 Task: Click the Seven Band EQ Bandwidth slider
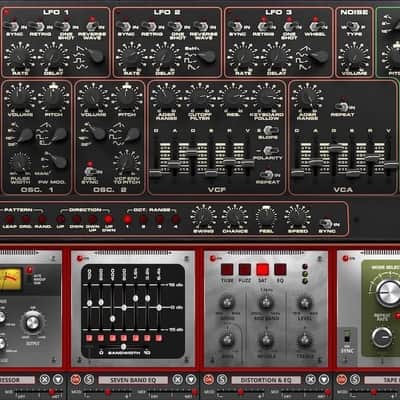pos(123,347)
